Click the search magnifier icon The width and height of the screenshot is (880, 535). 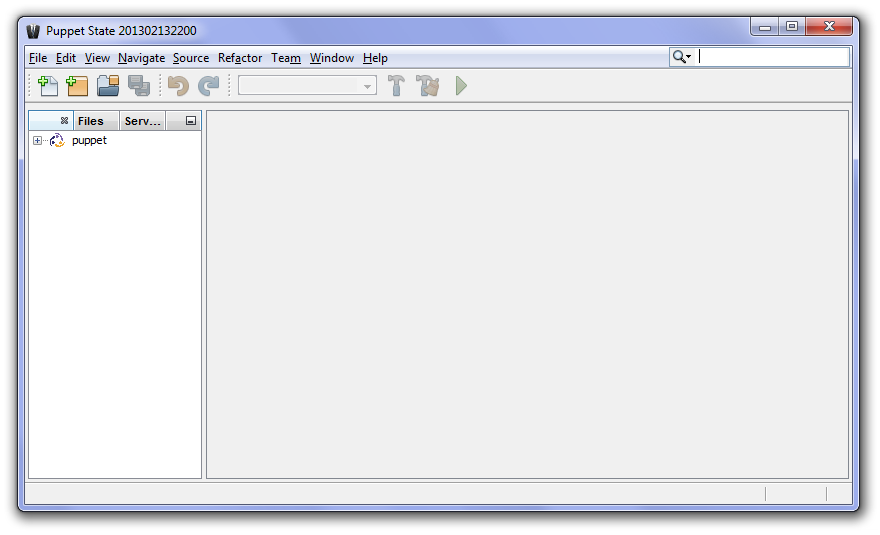coord(679,57)
